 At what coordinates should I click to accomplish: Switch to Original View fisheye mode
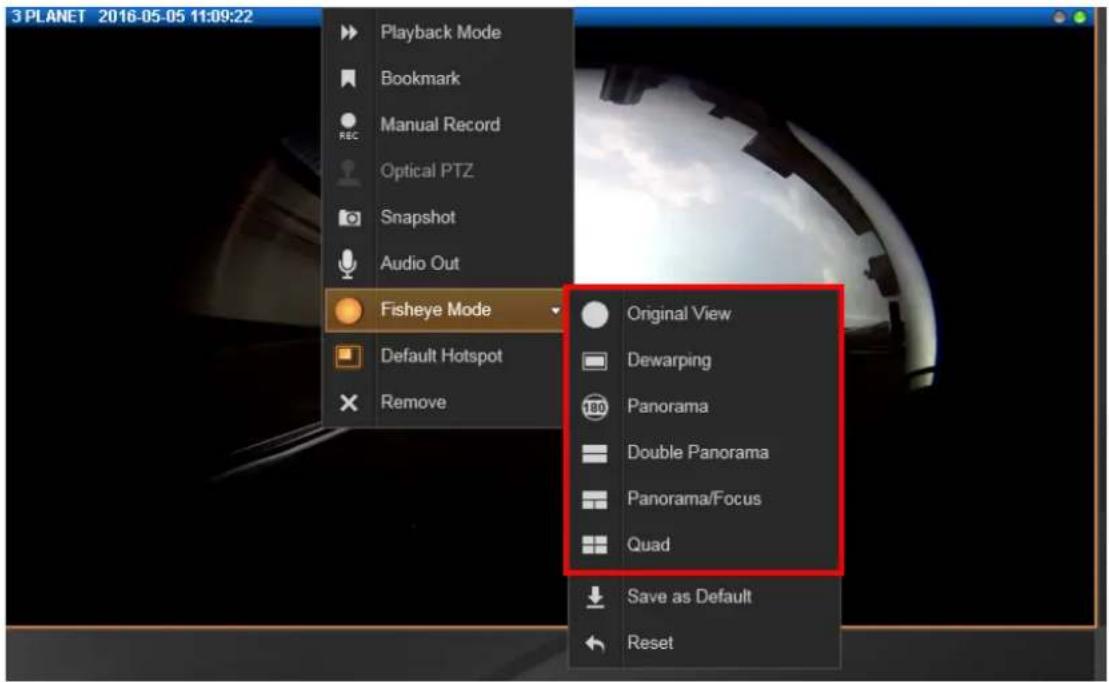(x=704, y=315)
